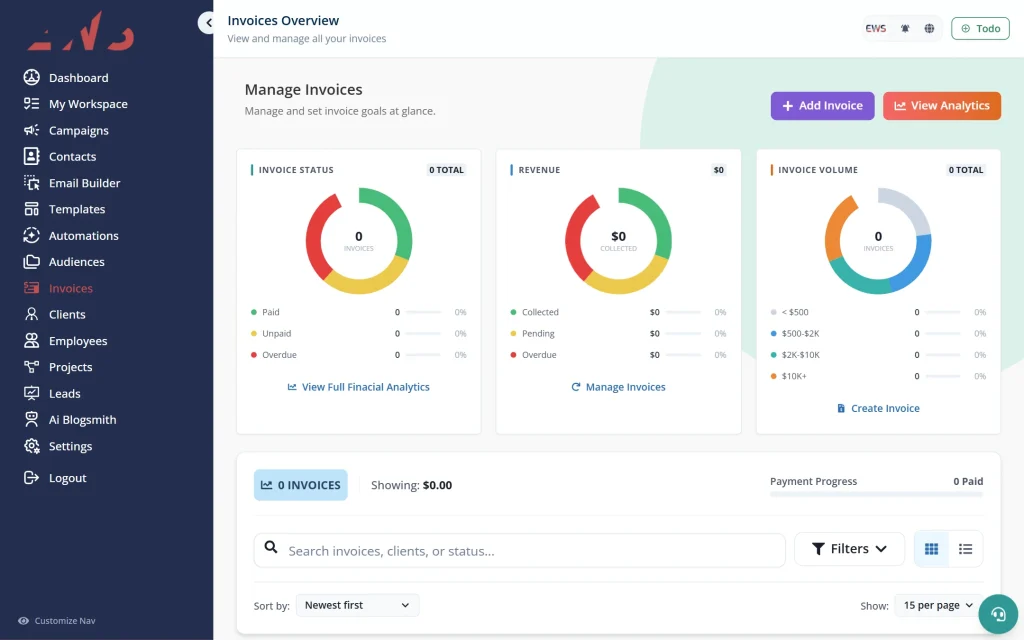Click the Invoice Status donut chart
Image resolution: width=1024 pixels, height=640 pixels.
[x=359, y=240]
